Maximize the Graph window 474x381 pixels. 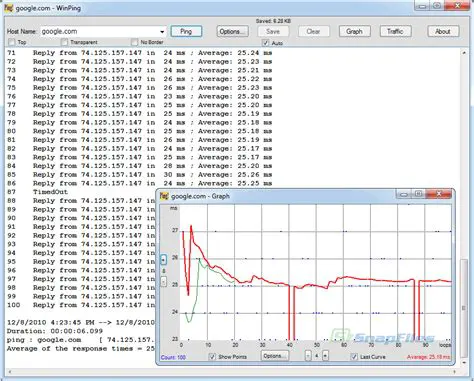418,194
